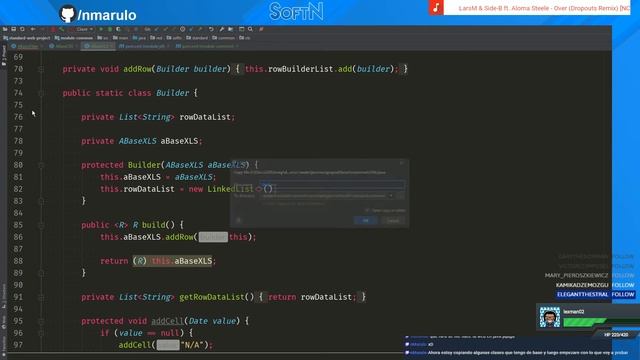This screenshot has height=360, width=640.
Task: Click OK in the Copy dialog
Action: [365, 220]
